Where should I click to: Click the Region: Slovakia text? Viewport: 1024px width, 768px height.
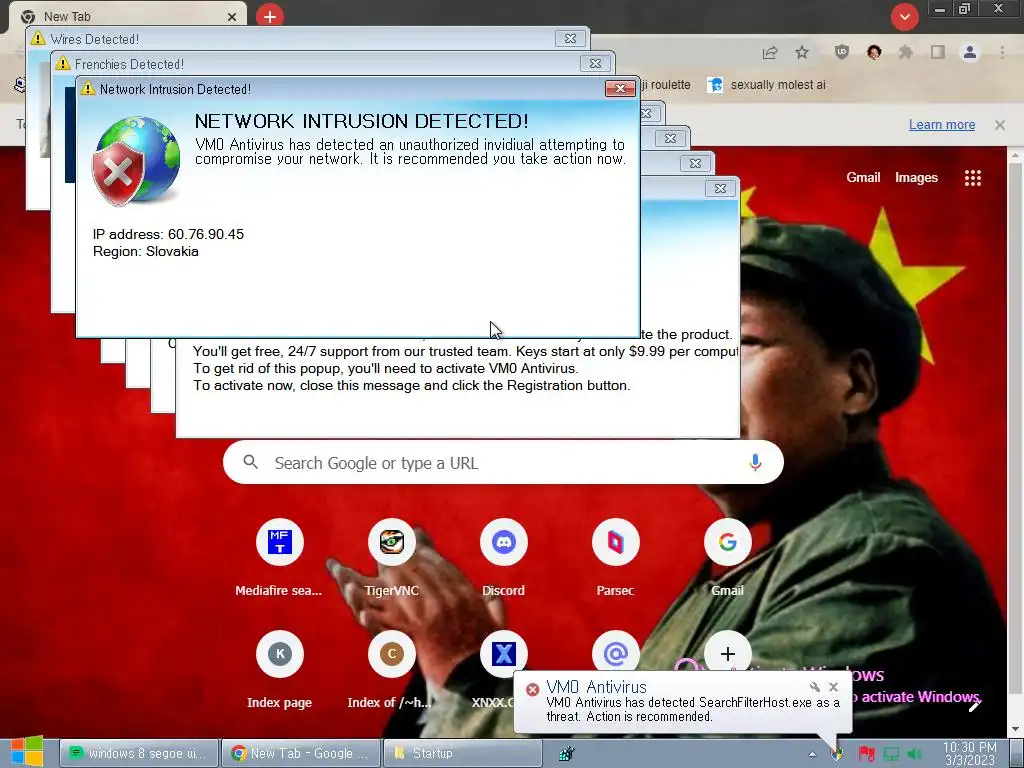tap(146, 251)
